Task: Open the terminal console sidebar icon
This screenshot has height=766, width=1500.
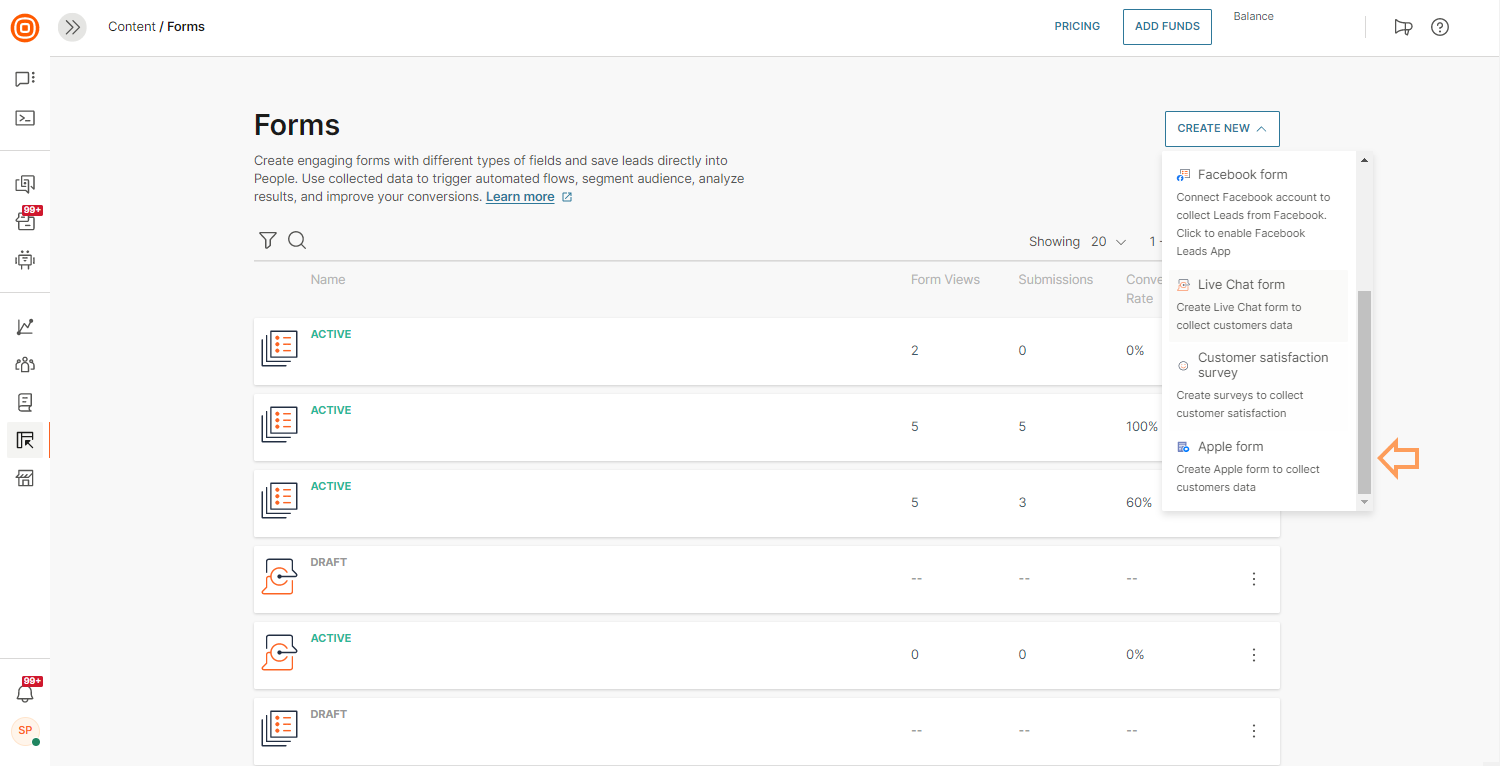Action: click(x=25, y=118)
